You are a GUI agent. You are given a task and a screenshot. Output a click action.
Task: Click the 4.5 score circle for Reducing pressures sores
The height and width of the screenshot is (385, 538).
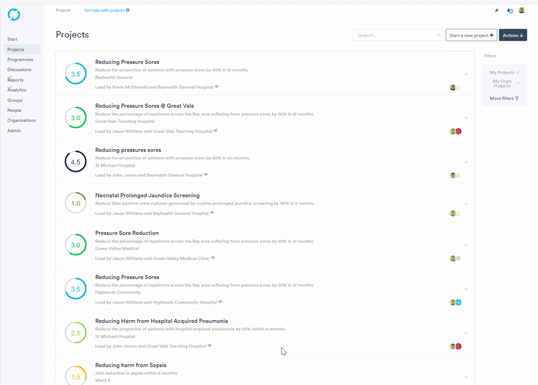coord(75,162)
